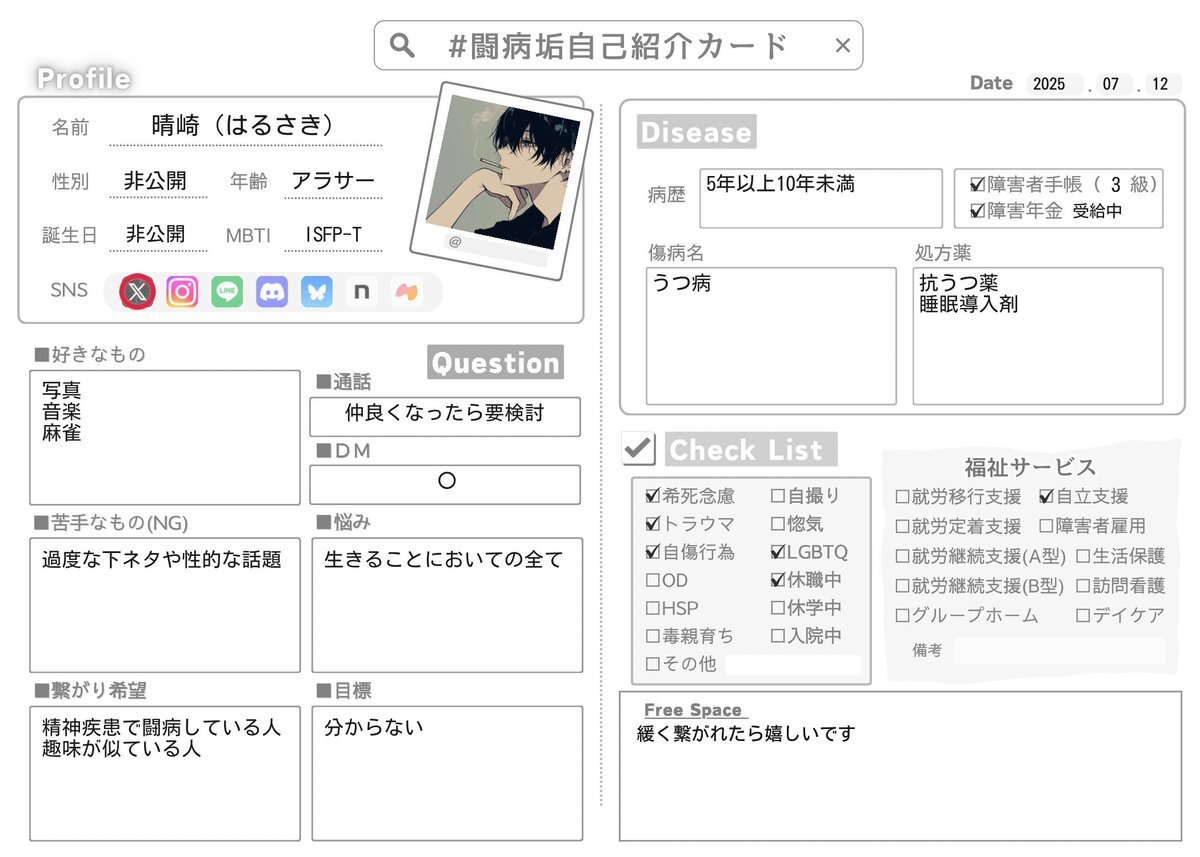Check the 就労継続支援(A型) checkbox
1200x857 pixels.
[903, 557]
